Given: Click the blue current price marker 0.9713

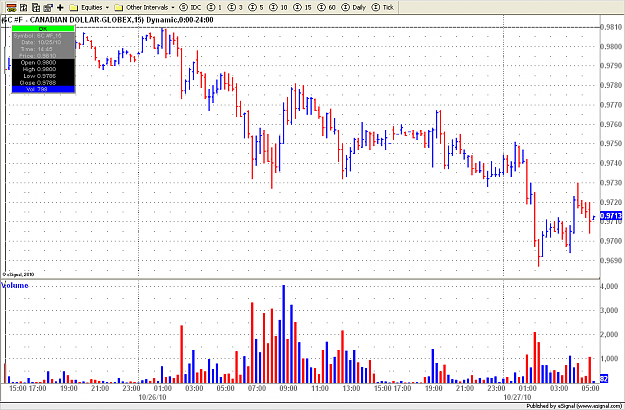Looking at the screenshot, I should click(611, 216).
